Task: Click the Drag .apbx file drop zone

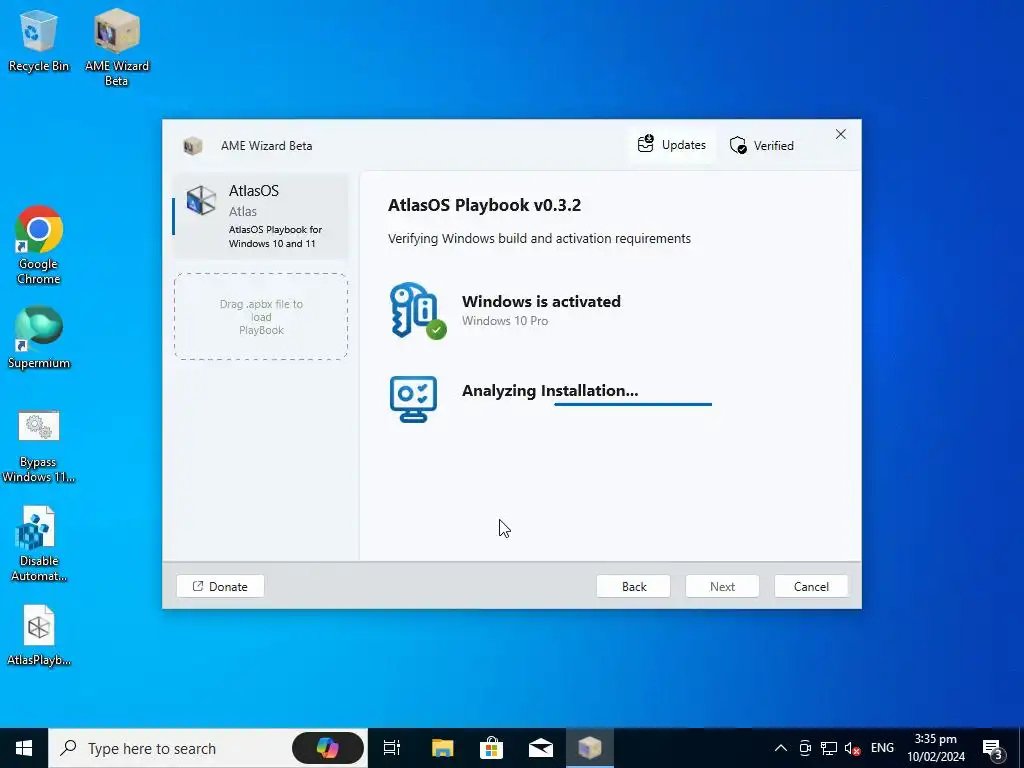Action: click(x=261, y=317)
